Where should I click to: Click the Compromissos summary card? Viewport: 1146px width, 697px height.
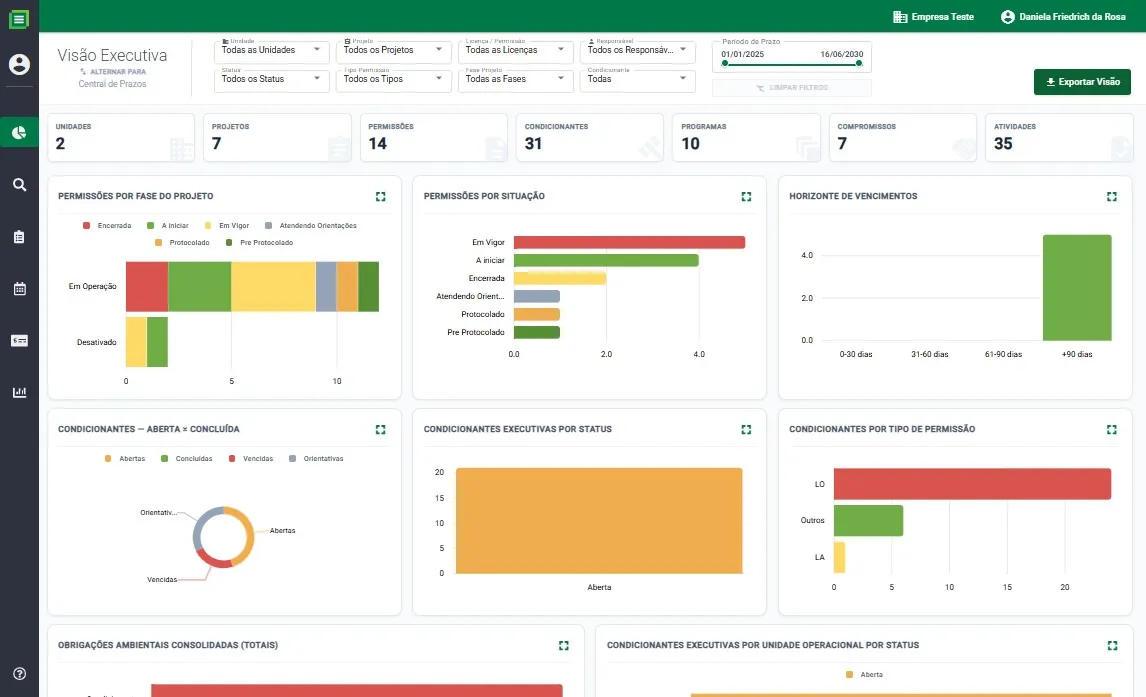click(903, 137)
